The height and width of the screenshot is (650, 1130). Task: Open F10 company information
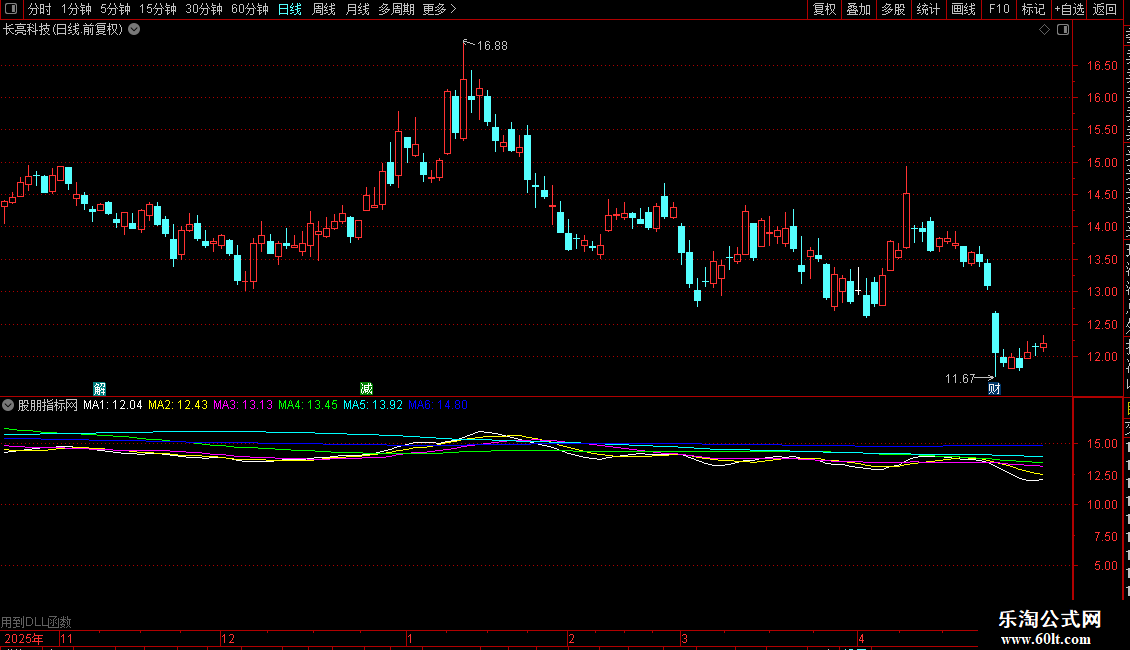point(999,9)
